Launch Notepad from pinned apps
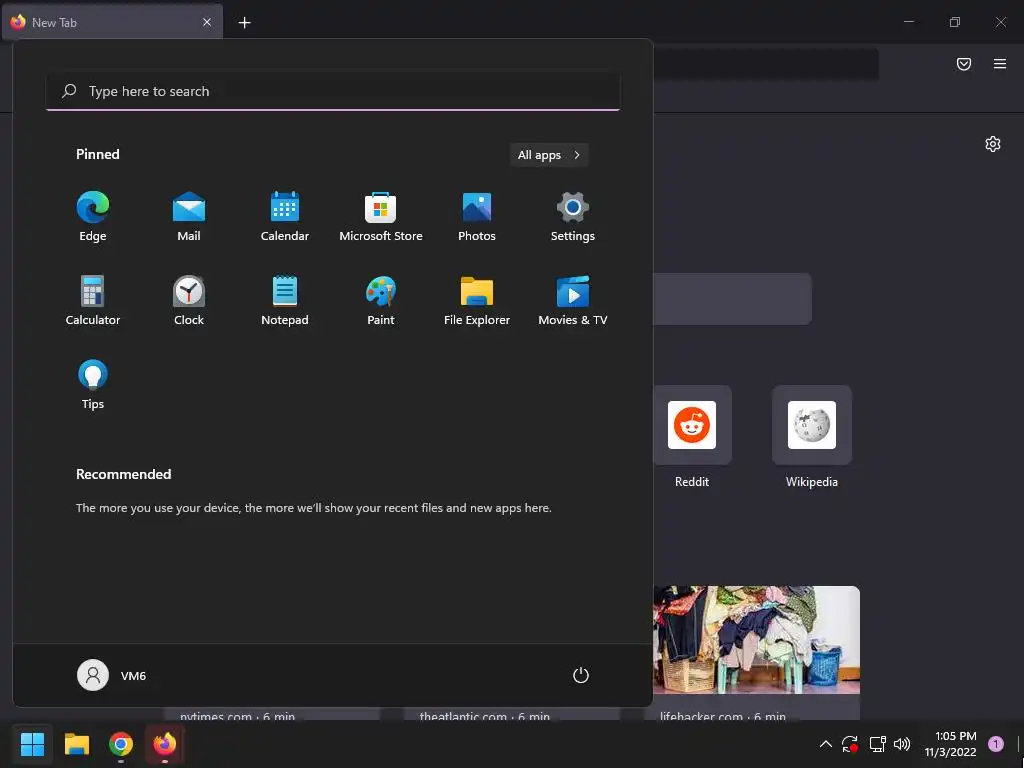Viewport: 1024px width, 768px height. pos(285,300)
